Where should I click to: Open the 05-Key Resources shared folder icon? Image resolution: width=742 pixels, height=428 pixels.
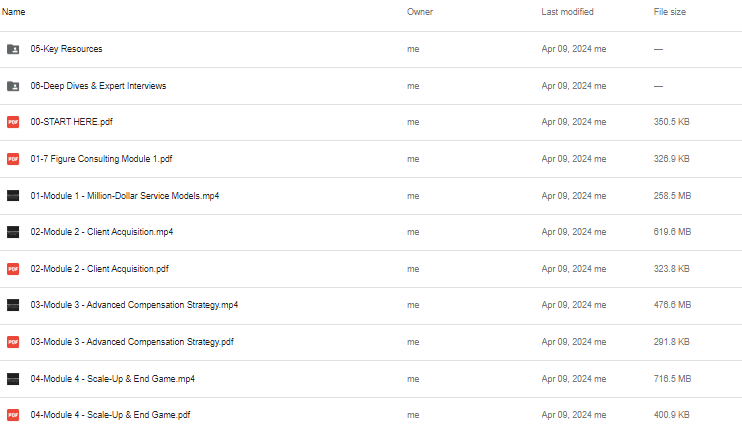click(x=13, y=49)
